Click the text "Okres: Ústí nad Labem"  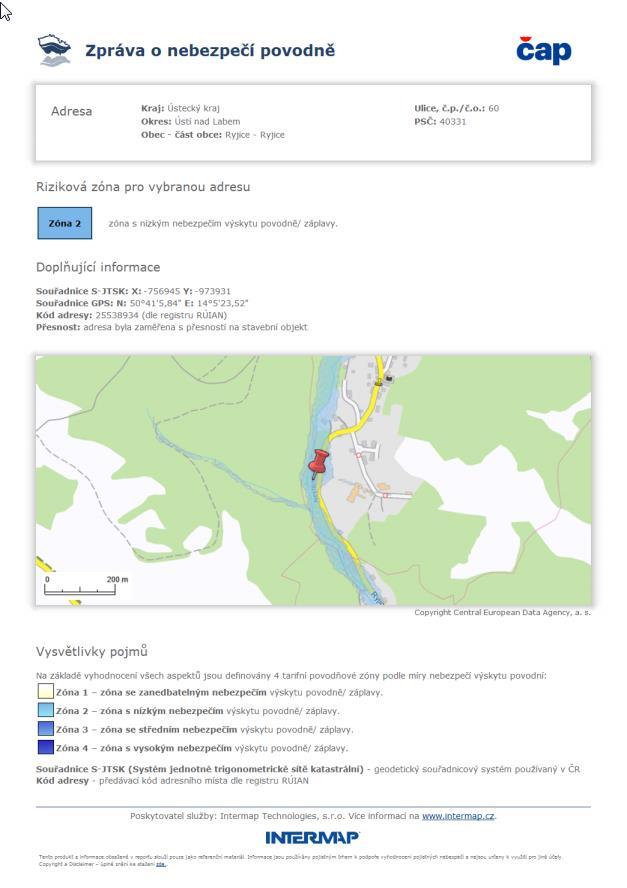pyautogui.click(x=190, y=121)
